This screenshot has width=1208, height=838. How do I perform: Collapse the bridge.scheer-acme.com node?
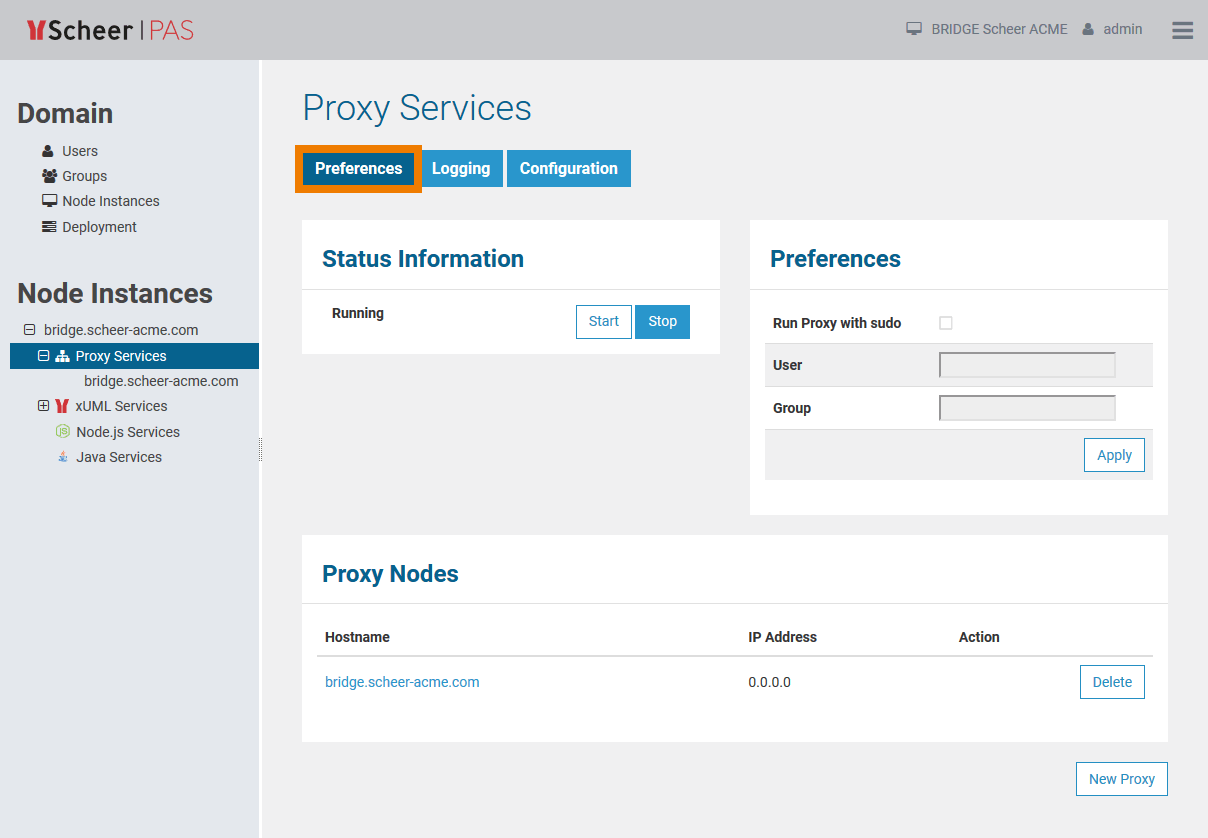pyautogui.click(x=33, y=330)
